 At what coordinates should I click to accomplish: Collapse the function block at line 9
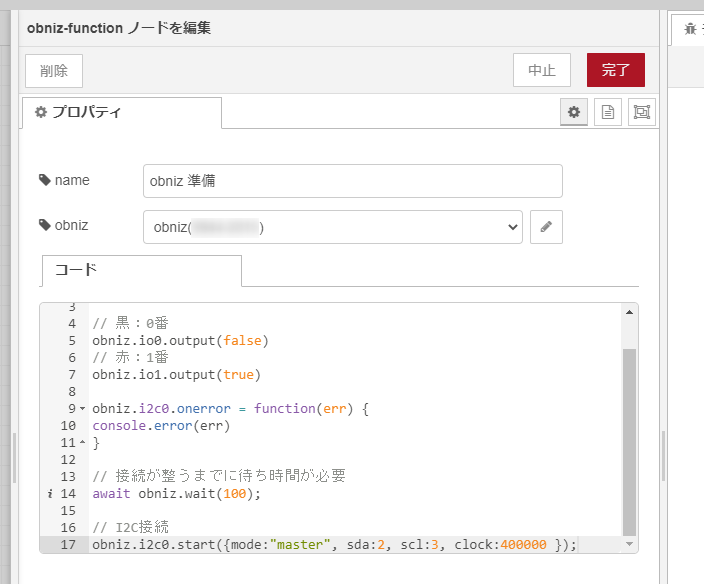[82, 409]
